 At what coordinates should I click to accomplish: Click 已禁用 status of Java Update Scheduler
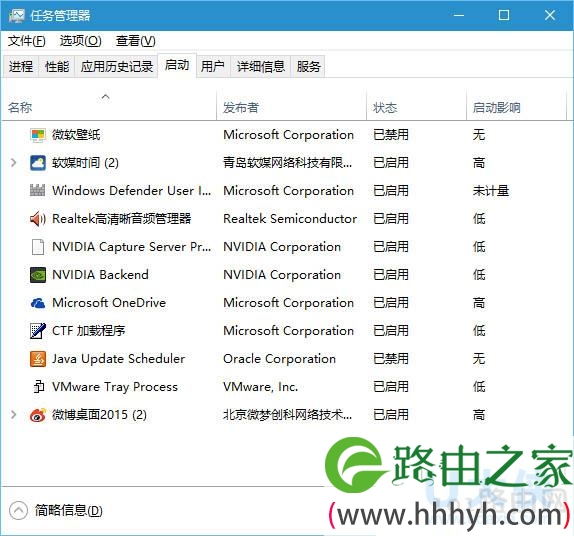[391, 359]
